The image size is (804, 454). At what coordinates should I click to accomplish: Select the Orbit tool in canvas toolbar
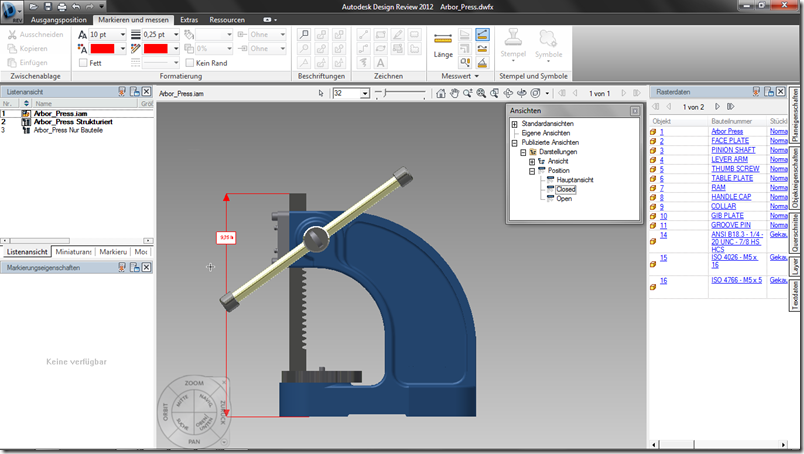click(x=508, y=93)
